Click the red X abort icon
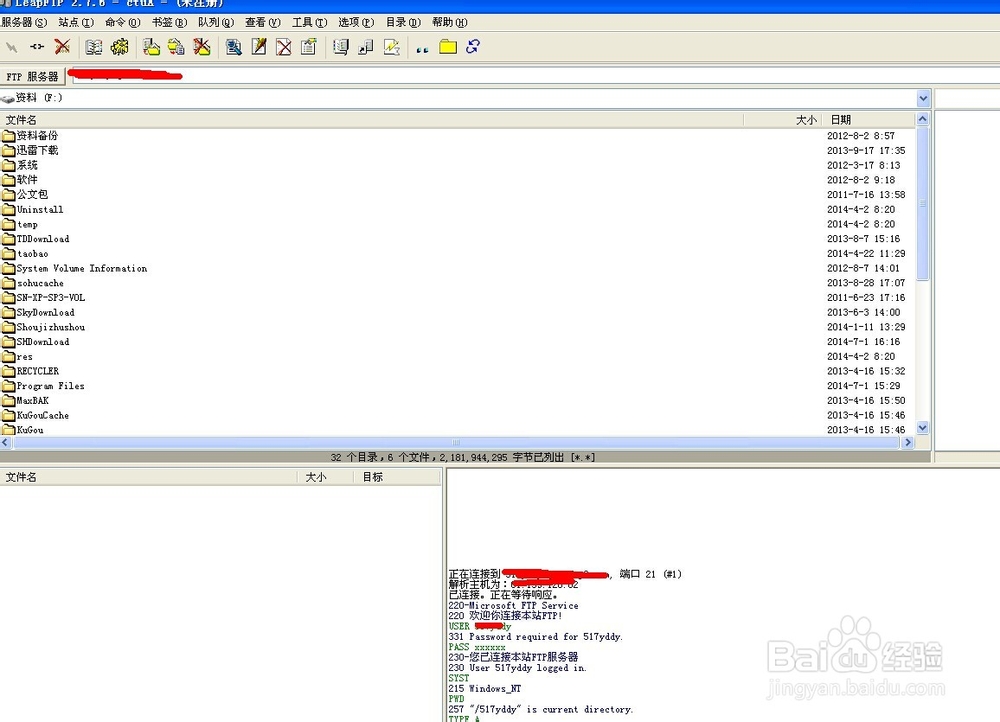This screenshot has width=1000, height=722. (62, 47)
